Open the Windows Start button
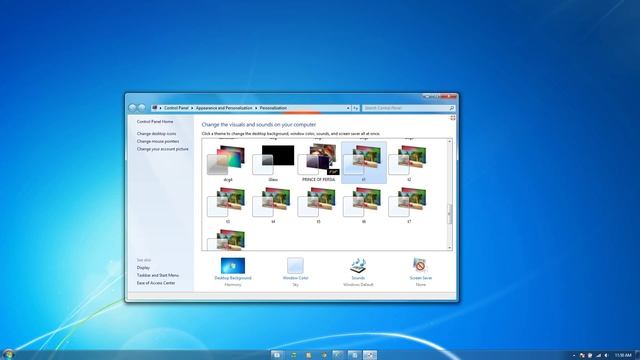 pyautogui.click(x=8, y=355)
